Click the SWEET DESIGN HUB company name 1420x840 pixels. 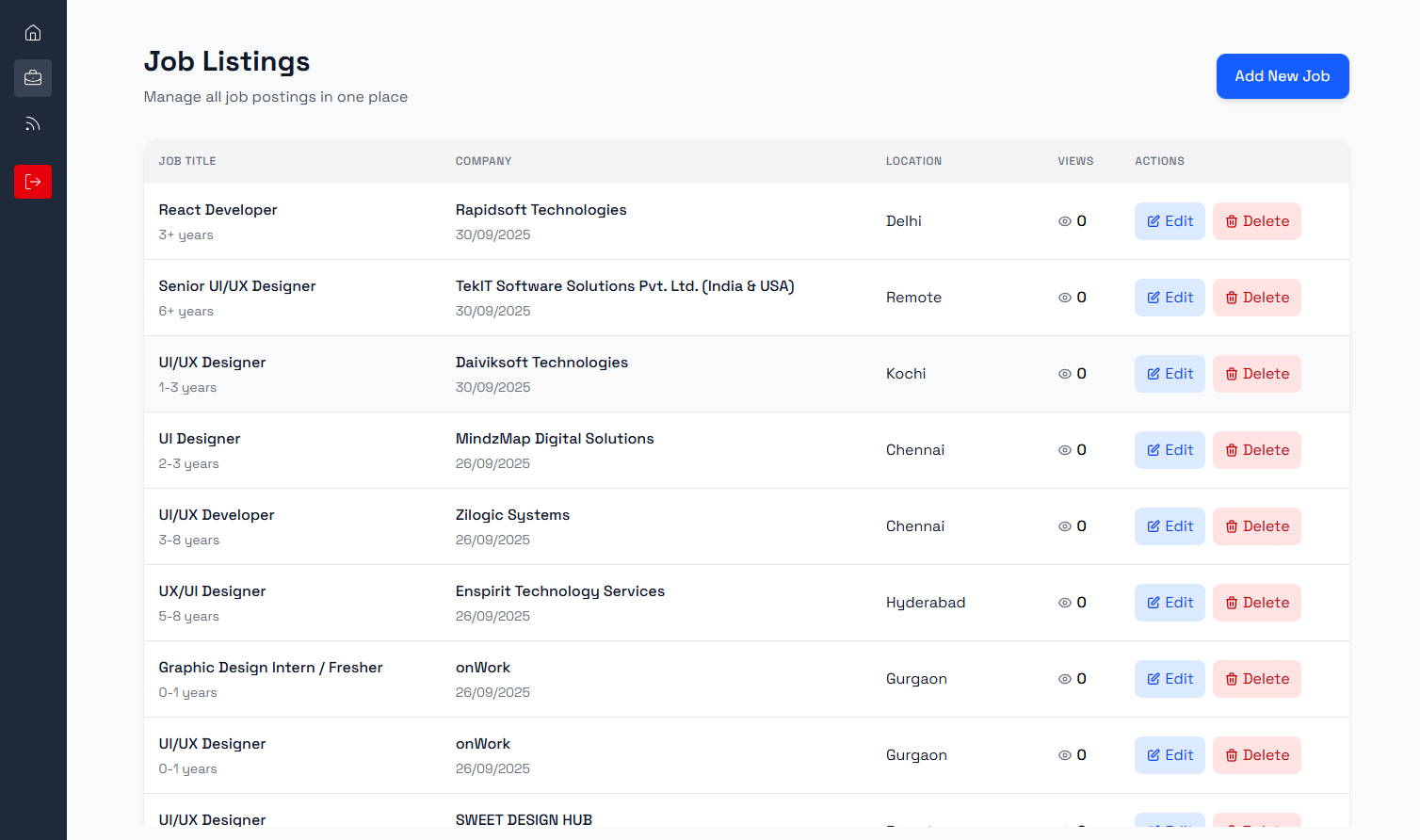pyautogui.click(x=524, y=819)
